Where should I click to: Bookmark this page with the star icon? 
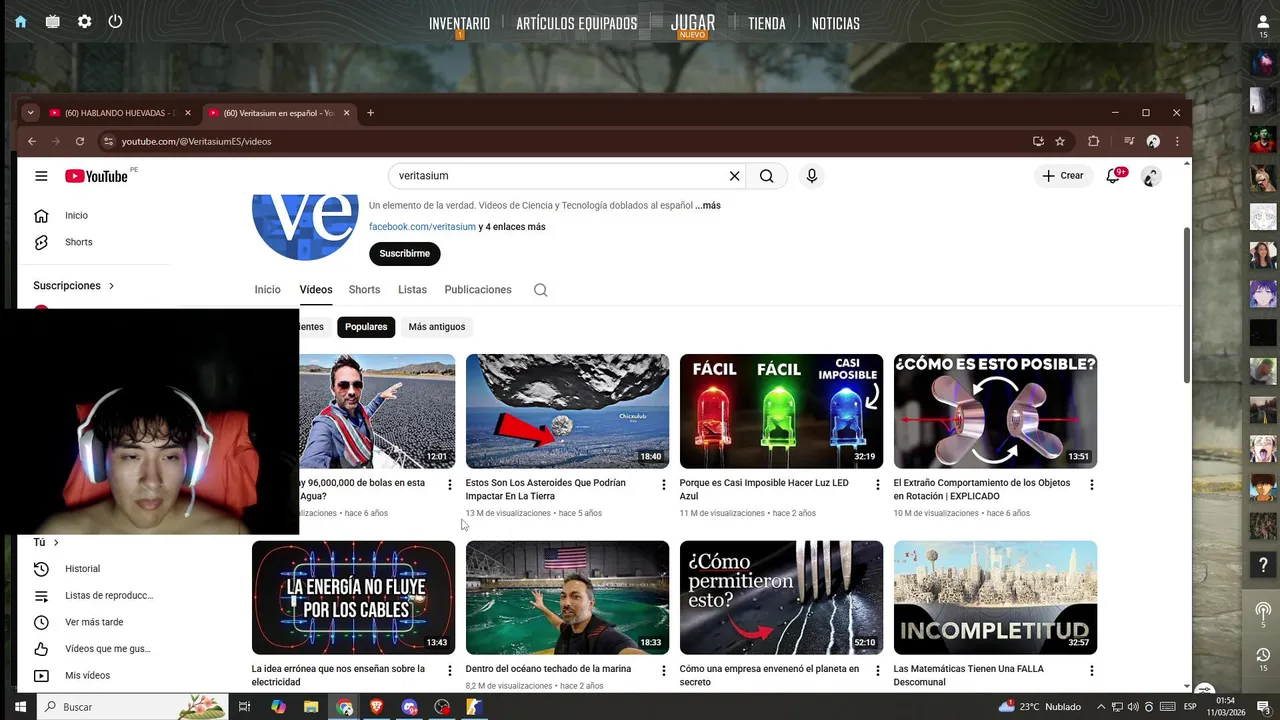click(1060, 142)
